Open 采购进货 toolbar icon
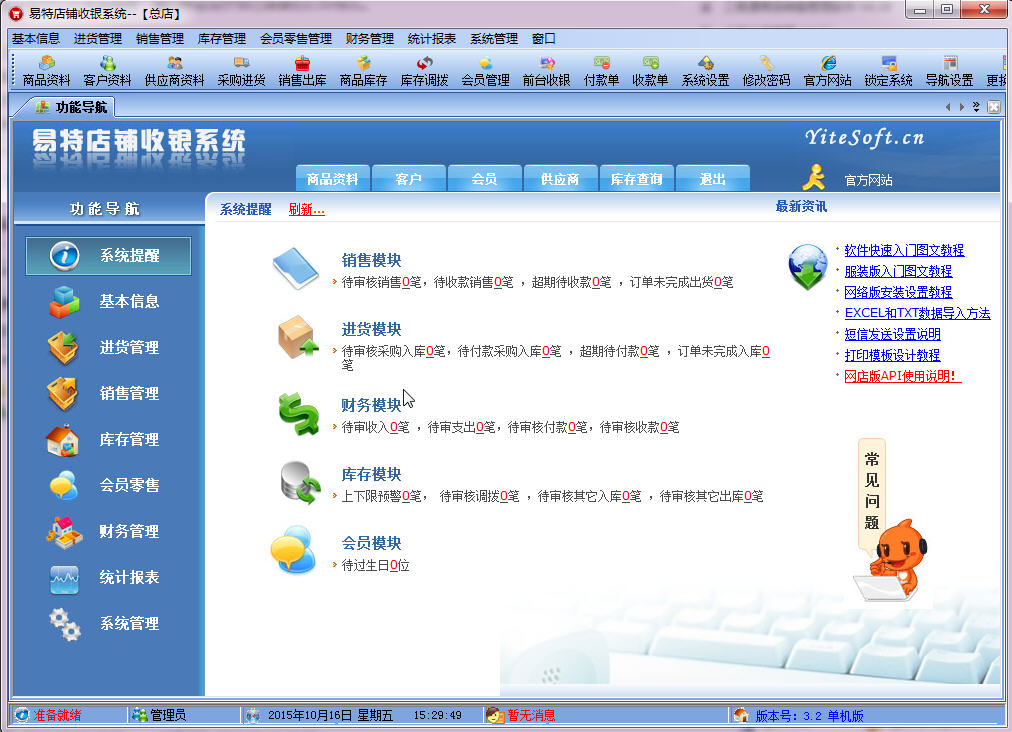The height and width of the screenshot is (732, 1012). (x=241, y=71)
